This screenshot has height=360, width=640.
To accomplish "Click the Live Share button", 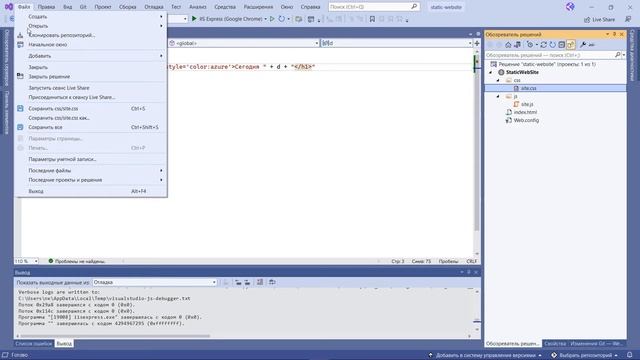I will pyautogui.click(x=600, y=20).
